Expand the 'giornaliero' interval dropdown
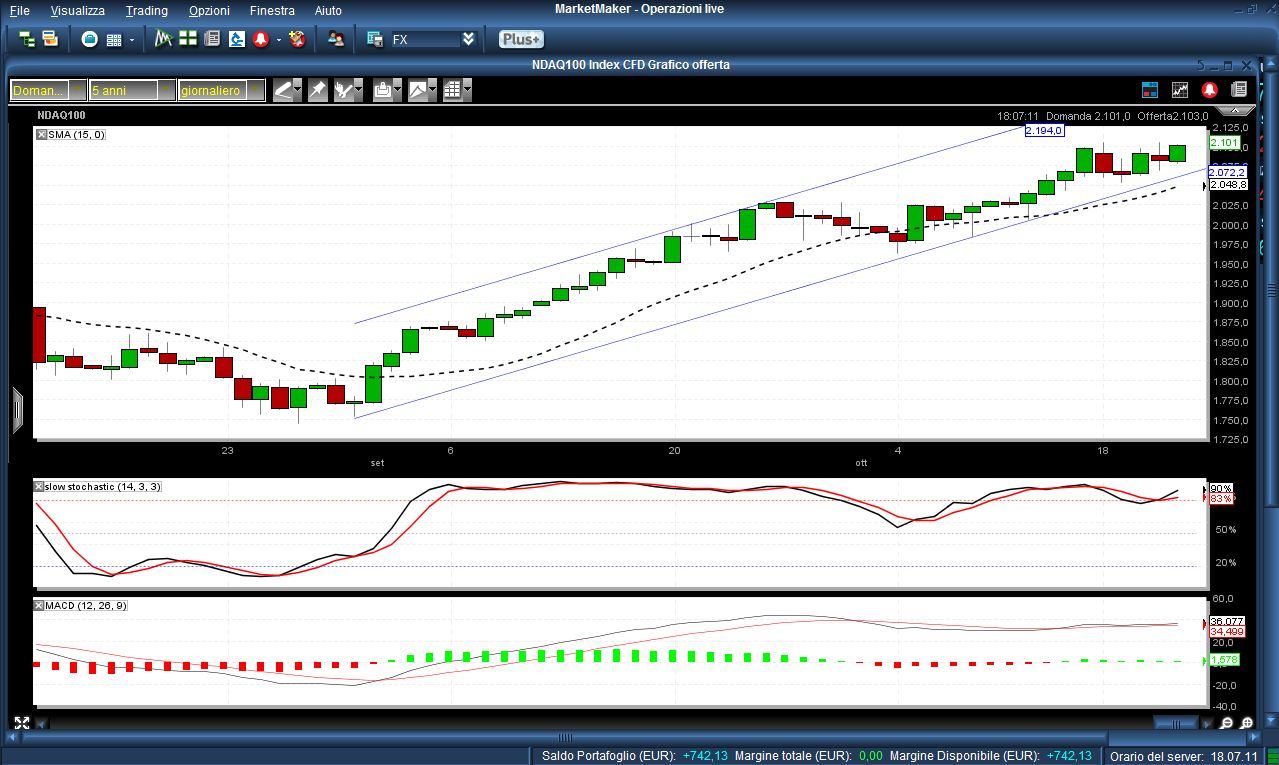1279x765 pixels. (x=255, y=90)
